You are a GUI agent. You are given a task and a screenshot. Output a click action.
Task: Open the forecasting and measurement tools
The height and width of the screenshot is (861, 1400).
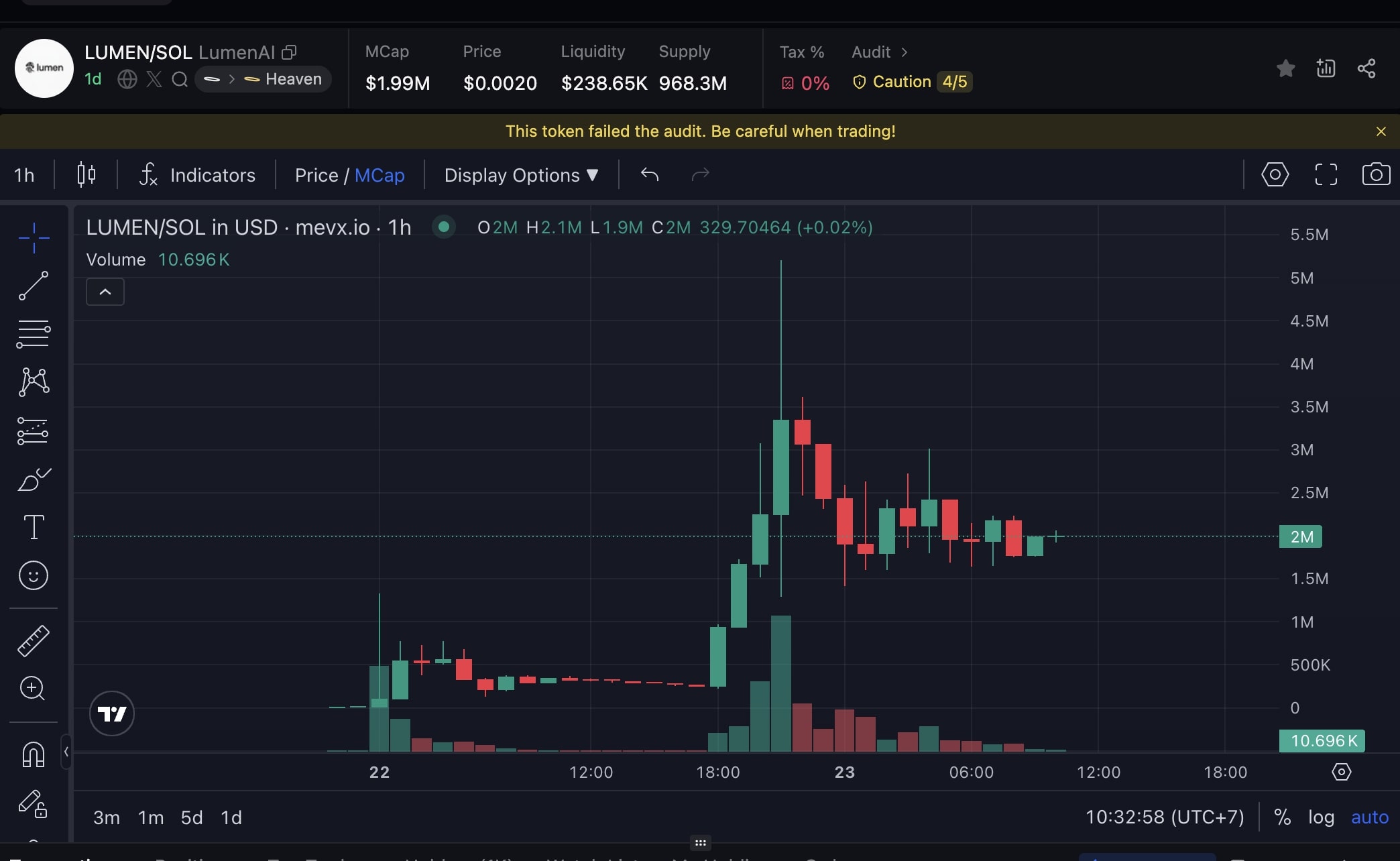tap(34, 431)
